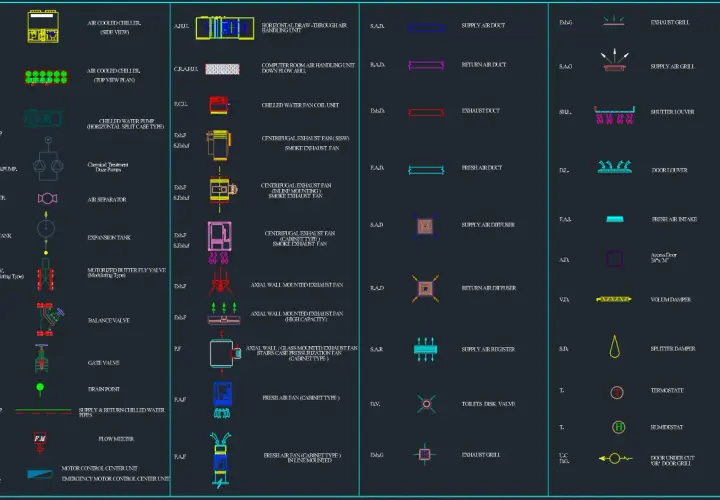
Task: Select the magenta shutter louver symbol
Action: pyautogui.click(x=614, y=115)
